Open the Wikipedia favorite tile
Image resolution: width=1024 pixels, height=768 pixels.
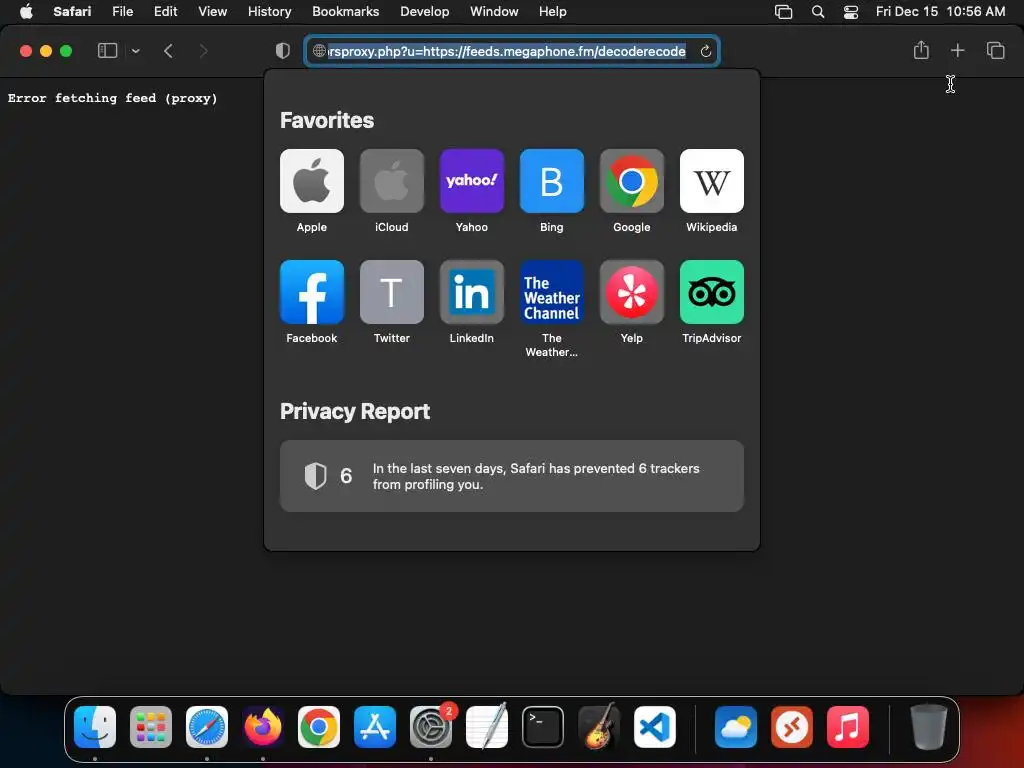(x=712, y=181)
